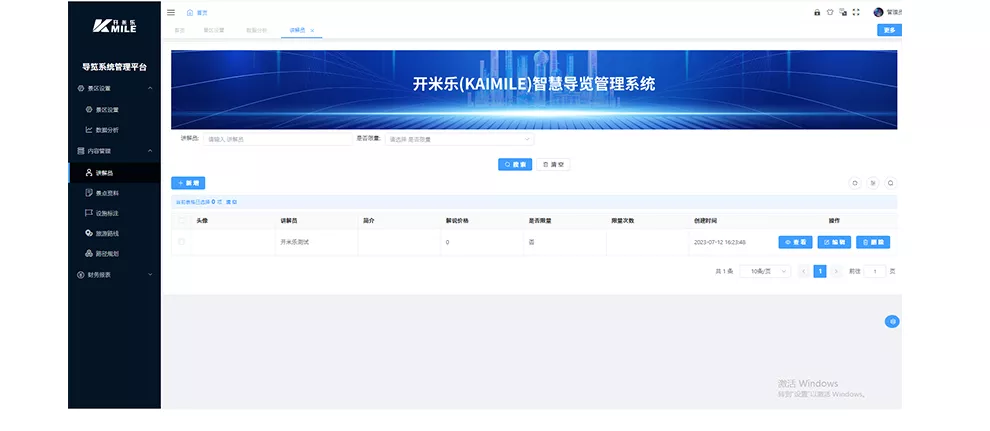The width and height of the screenshot is (990, 431).
Task: Open the 是否限量 select dropdown
Action: click(x=460, y=139)
